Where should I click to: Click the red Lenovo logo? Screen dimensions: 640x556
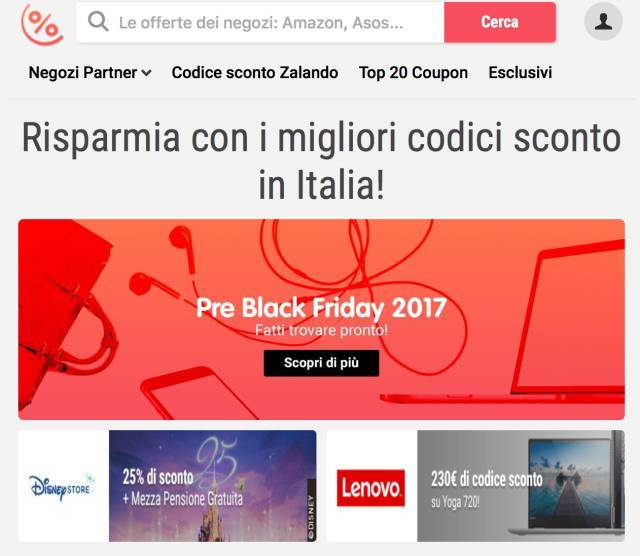(x=371, y=488)
